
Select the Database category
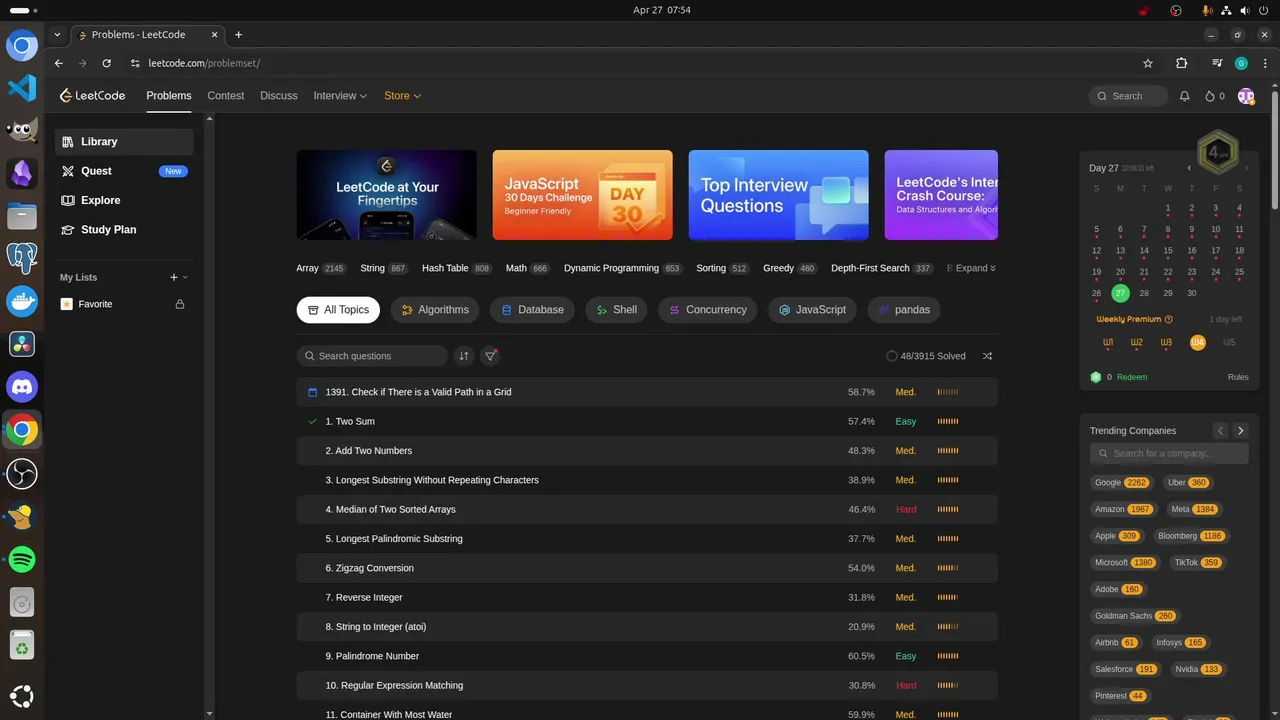coord(533,310)
